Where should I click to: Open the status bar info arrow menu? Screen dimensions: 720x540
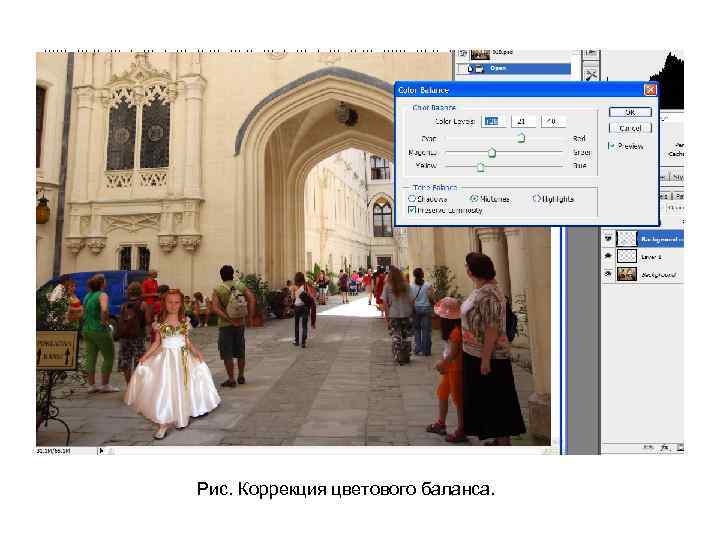101,451
